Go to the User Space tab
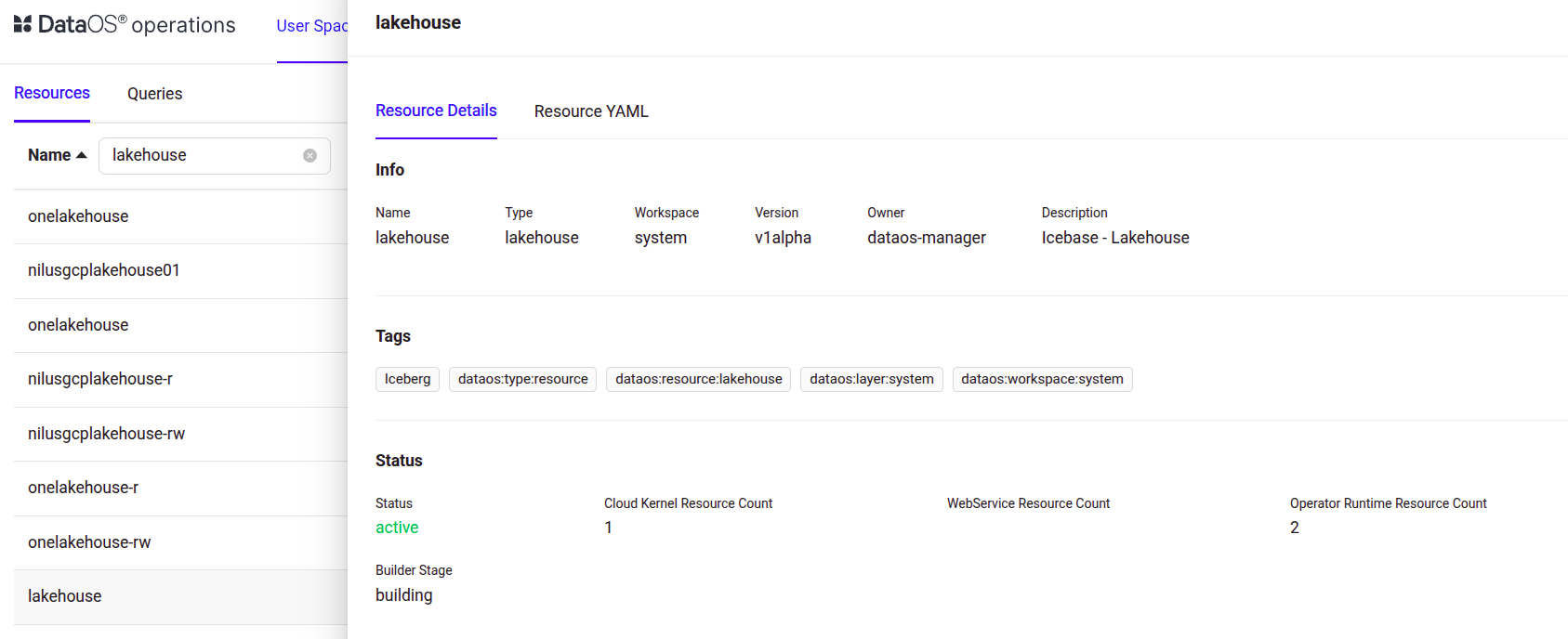1568x639 pixels. (311, 26)
